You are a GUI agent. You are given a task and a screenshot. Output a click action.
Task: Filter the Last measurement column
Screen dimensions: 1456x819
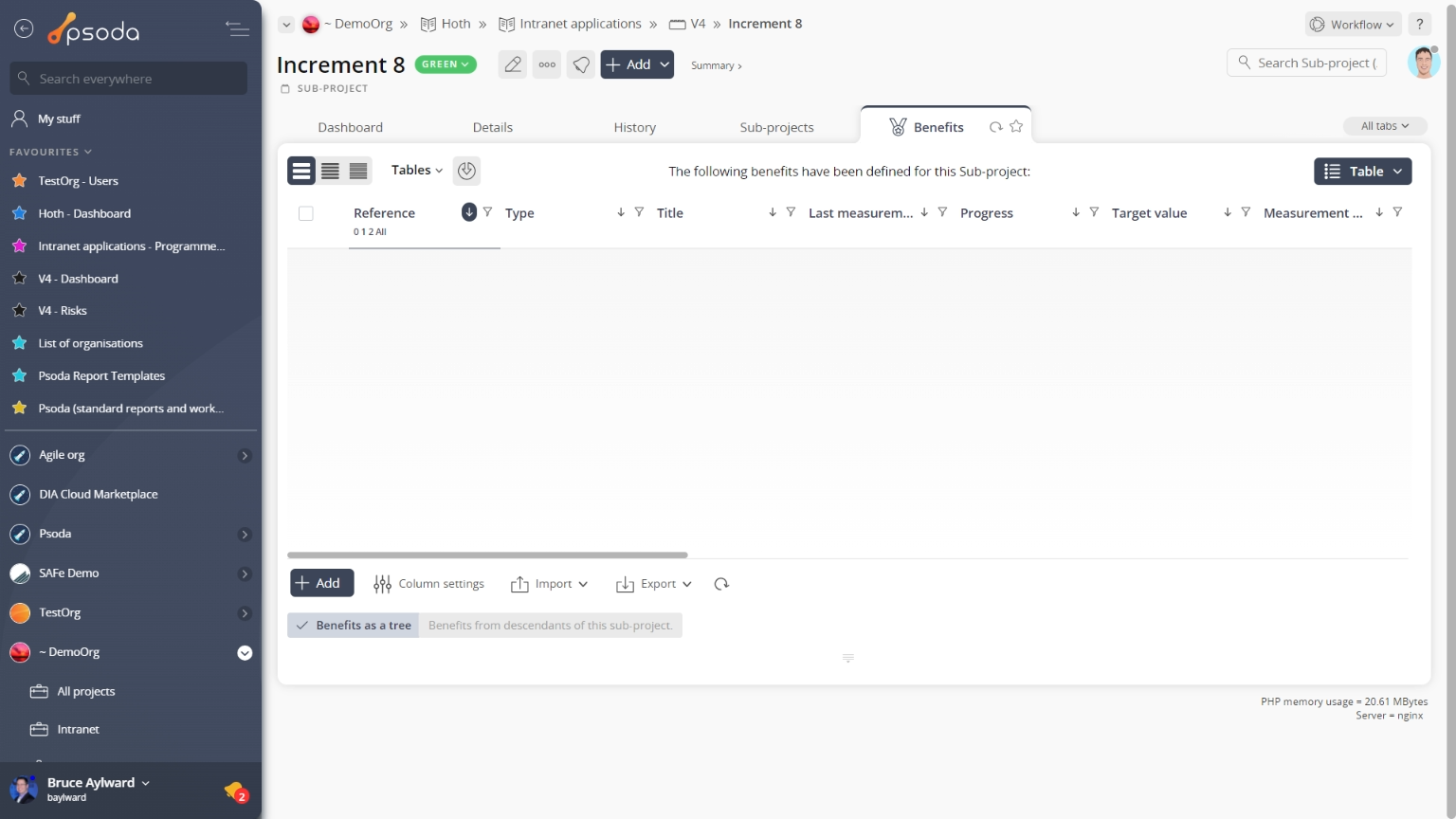(x=942, y=212)
